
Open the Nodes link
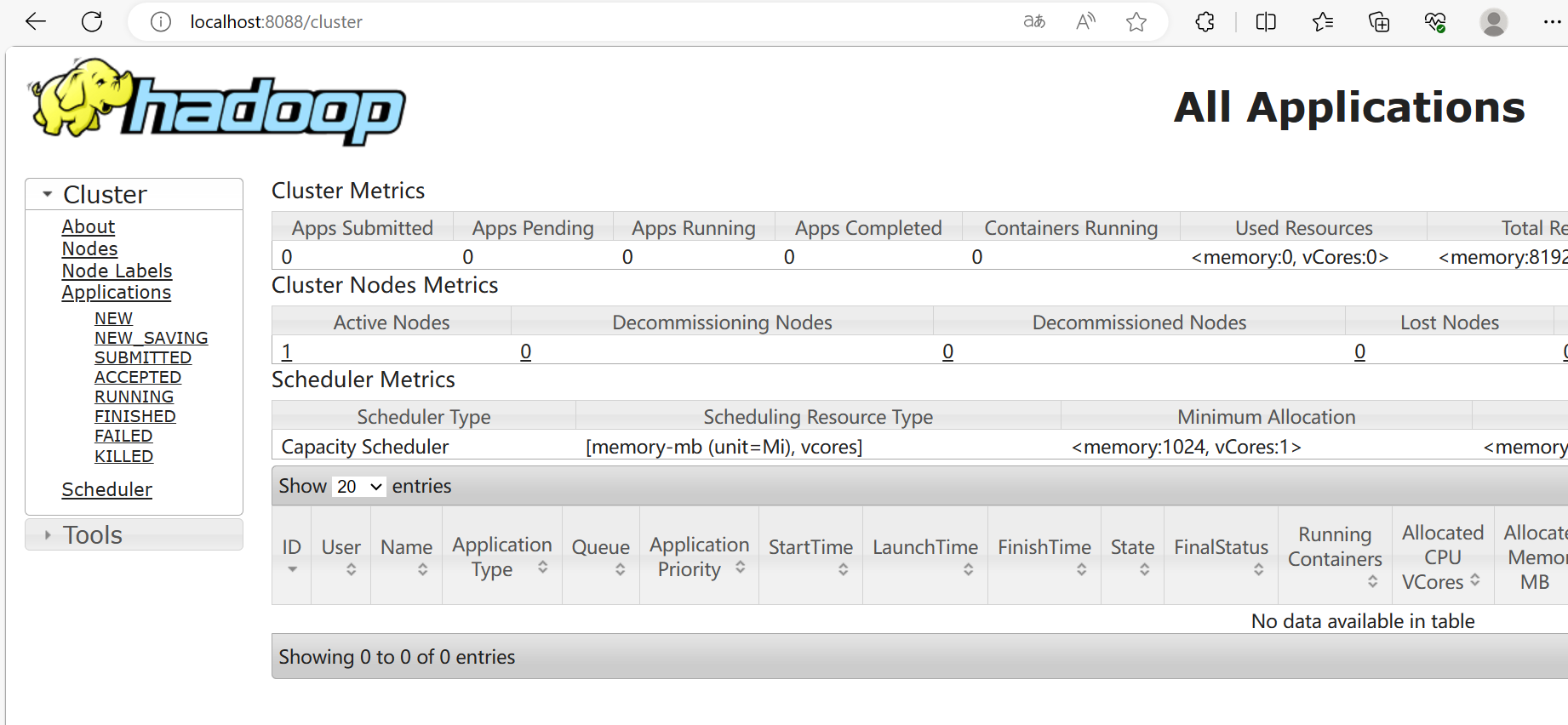pos(89,248)
